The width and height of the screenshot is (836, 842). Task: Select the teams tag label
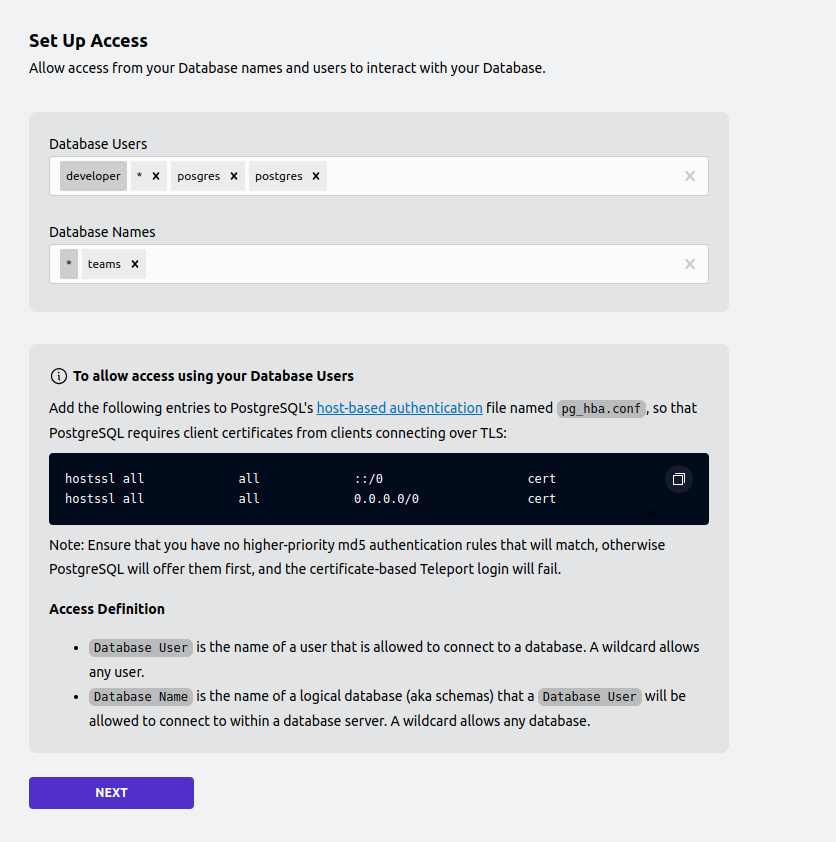click(x=104, y=264)
